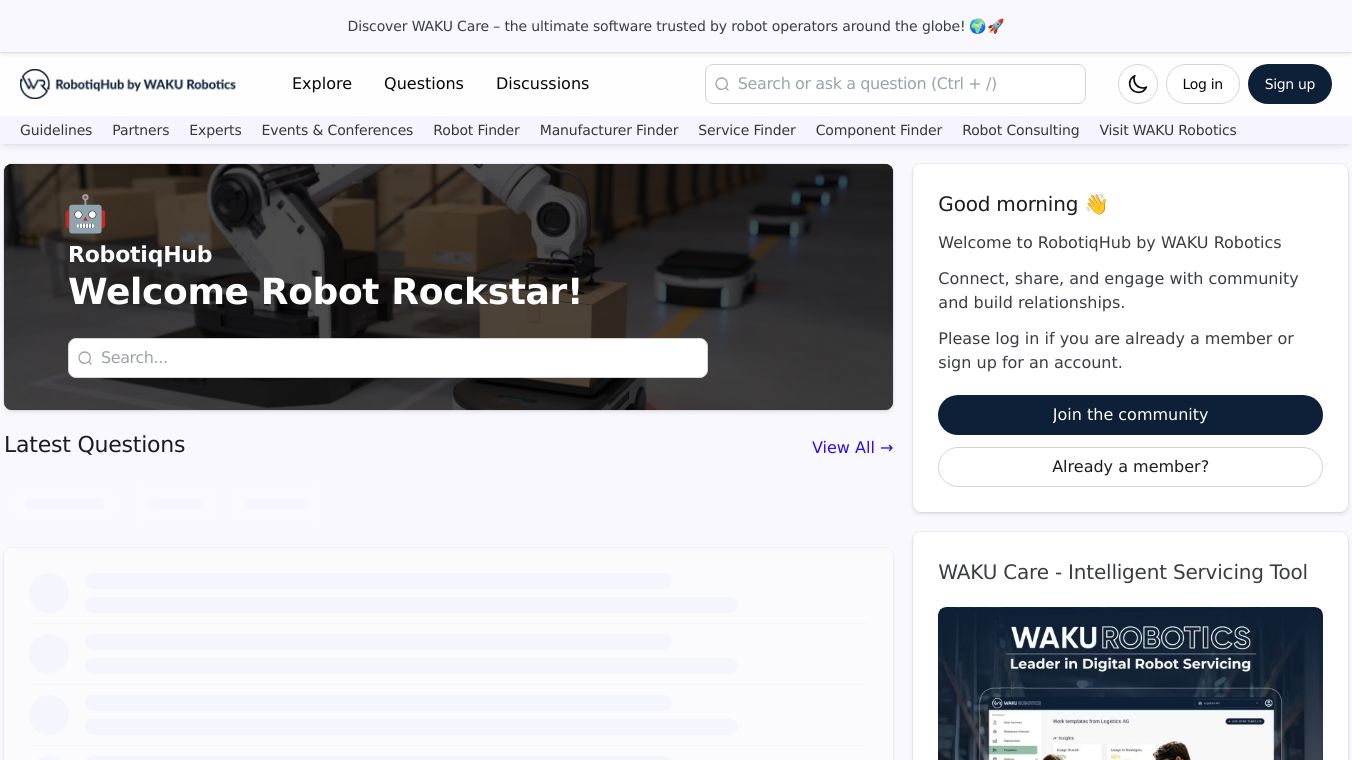Click the hero Search... input field
This screenshot has width=1352, height=760.
click(388, 358)
